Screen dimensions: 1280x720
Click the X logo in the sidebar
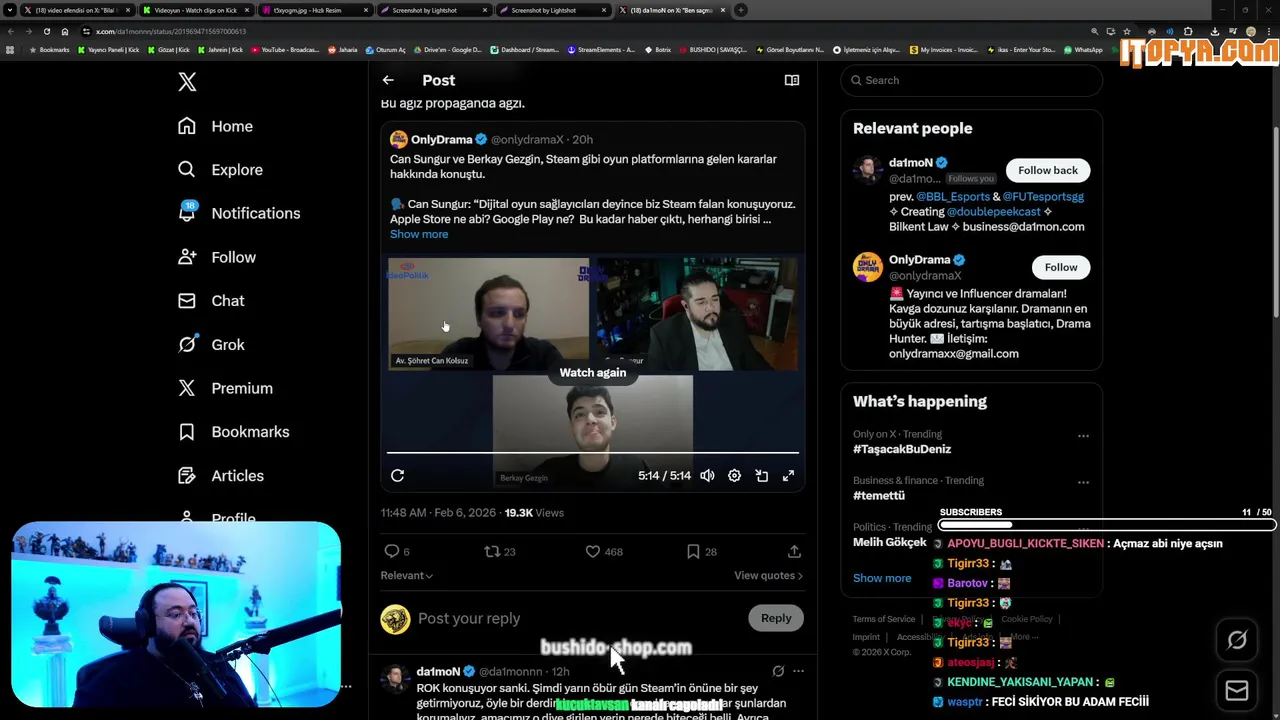[x=187, y=82]
